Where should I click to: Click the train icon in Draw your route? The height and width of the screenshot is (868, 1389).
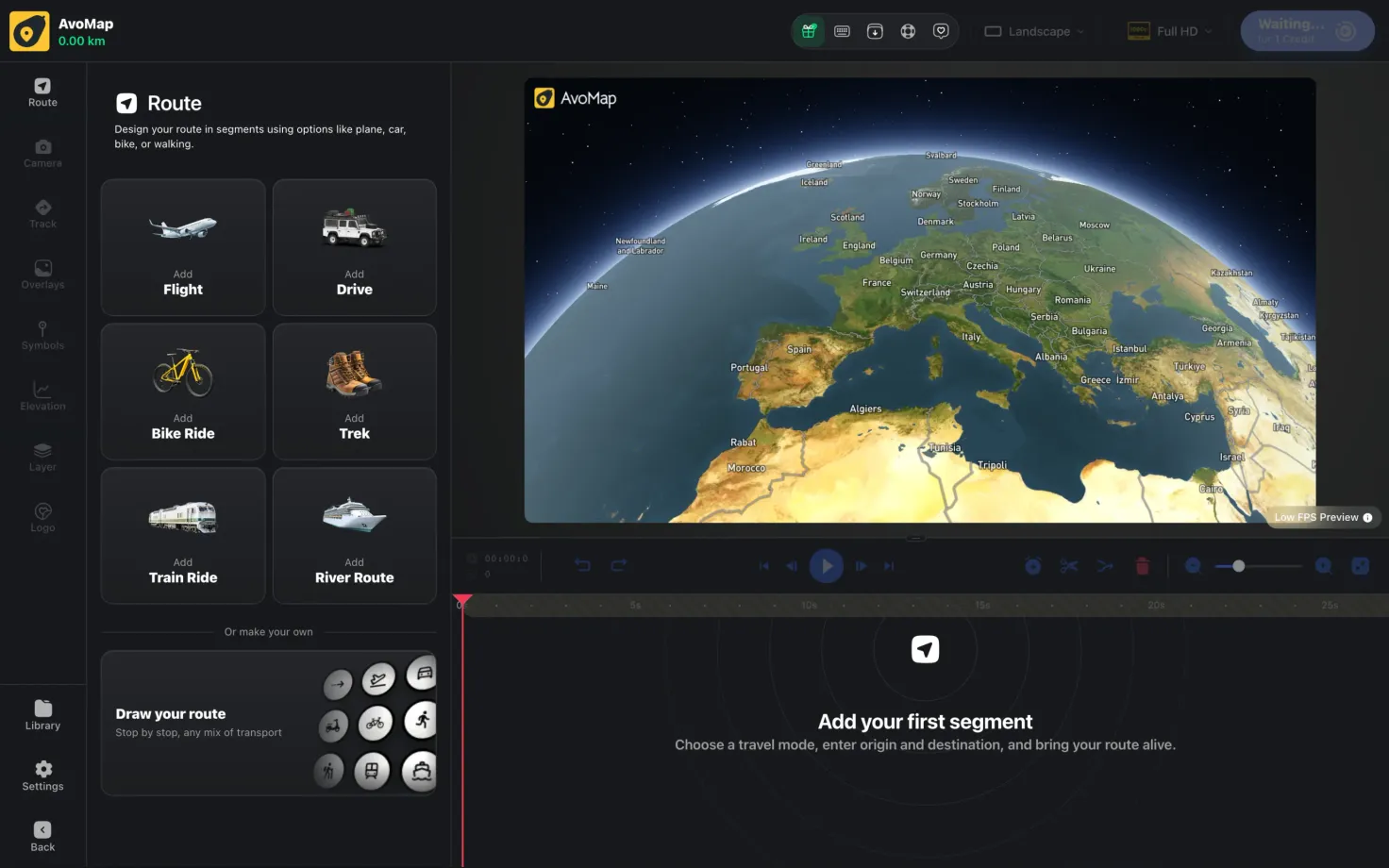372,772
